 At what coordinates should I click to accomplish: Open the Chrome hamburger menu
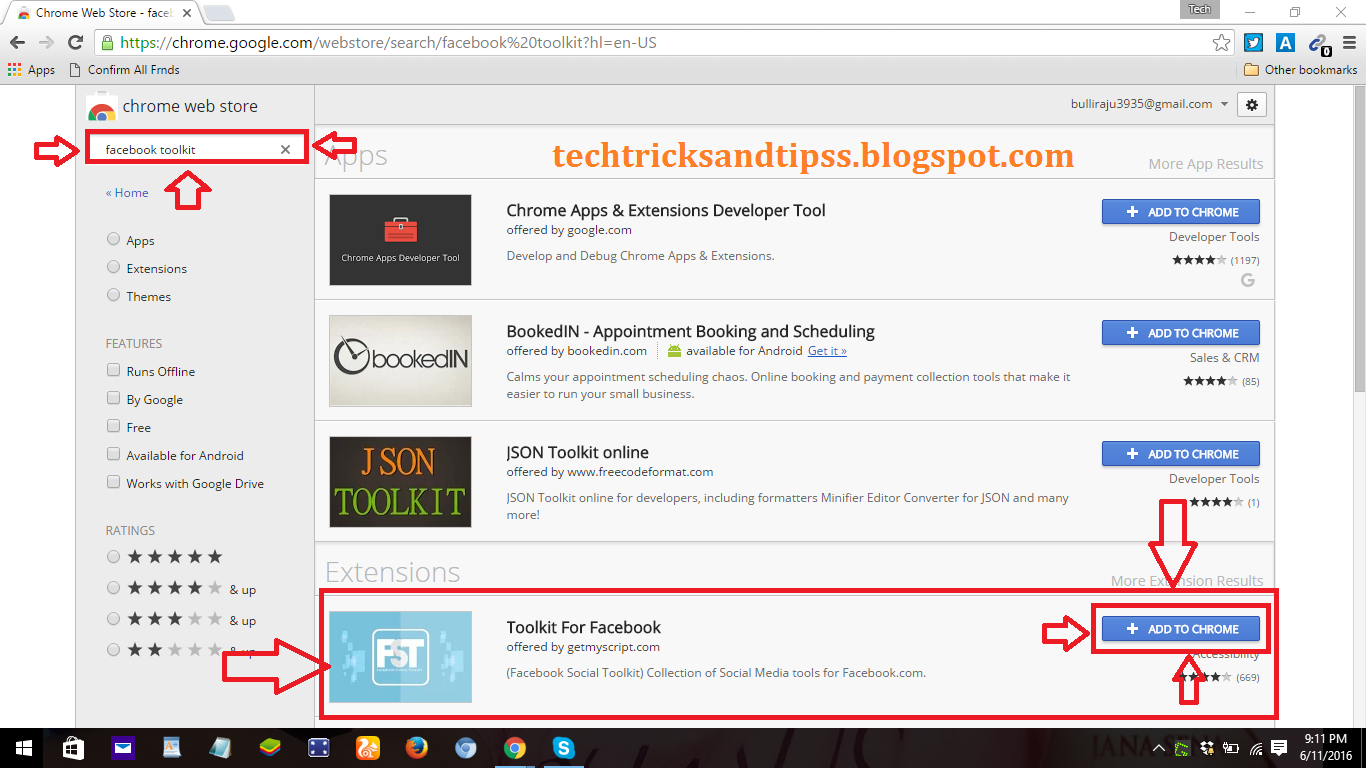[x=1349, y=43]
